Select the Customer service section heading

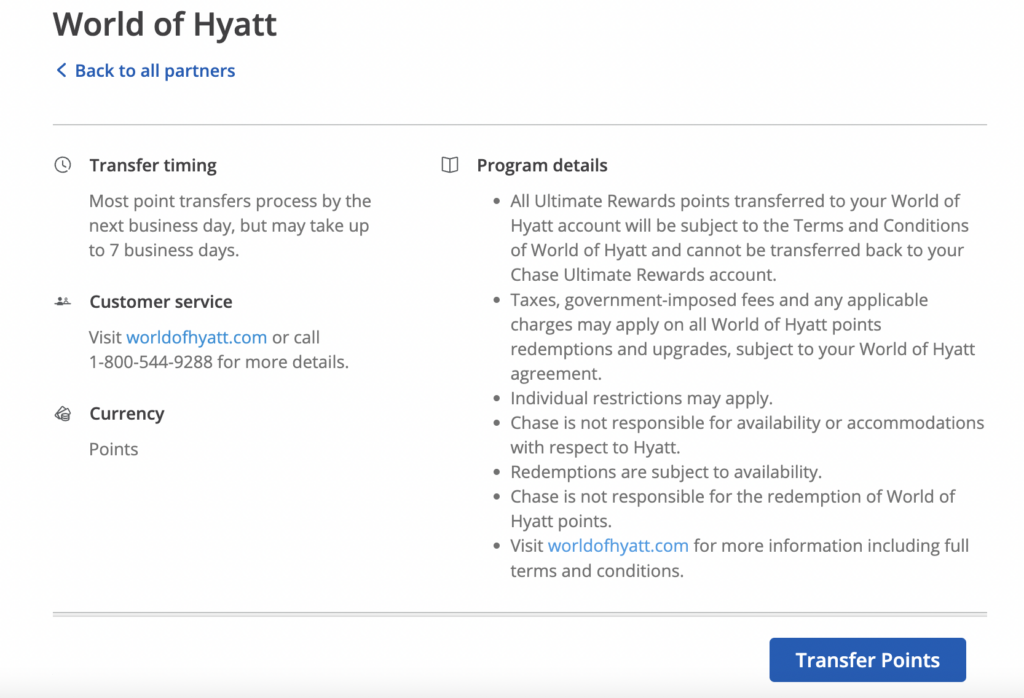pos(161,301)
